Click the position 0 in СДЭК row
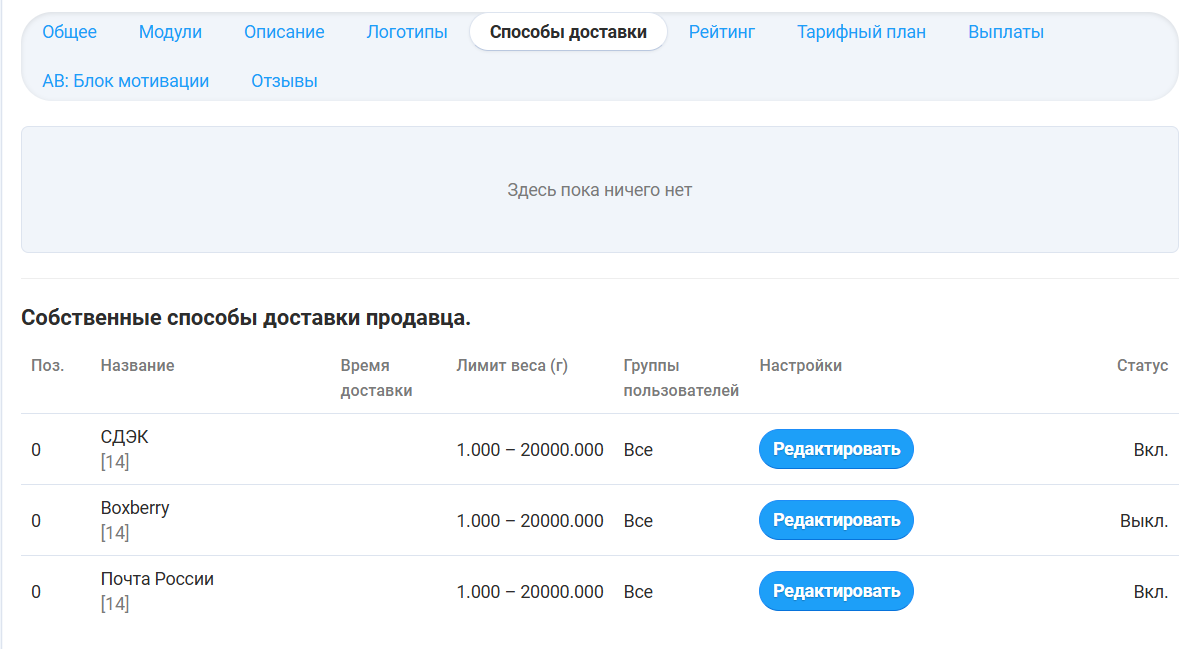The width and height of the screenshot is (1191, 649). (x=36, y=450)
